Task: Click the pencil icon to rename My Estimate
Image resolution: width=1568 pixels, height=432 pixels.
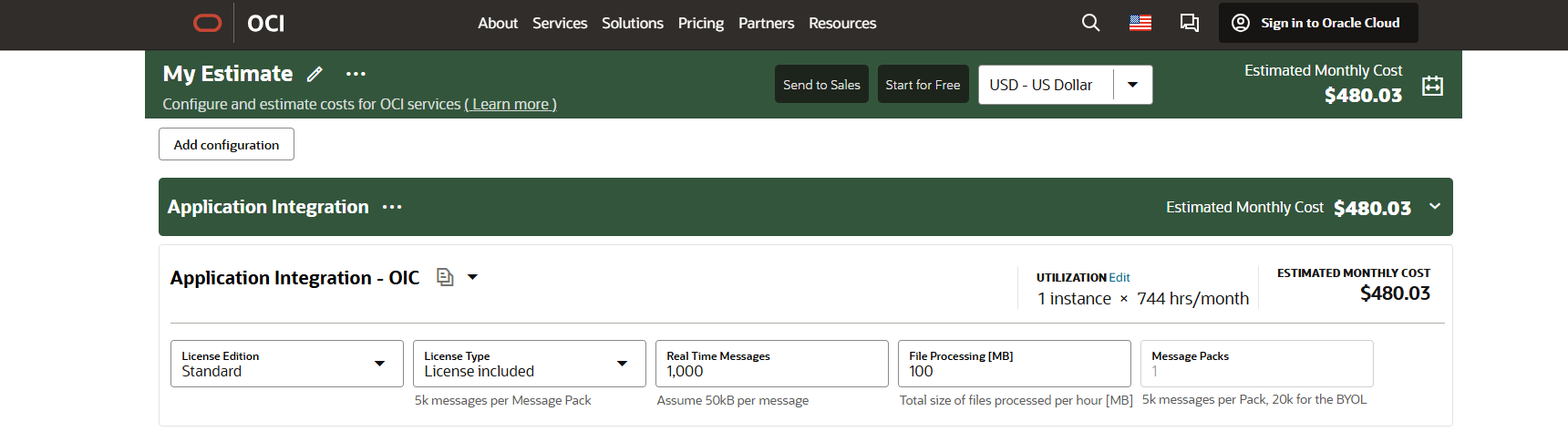Action: (x=315, y=75)
